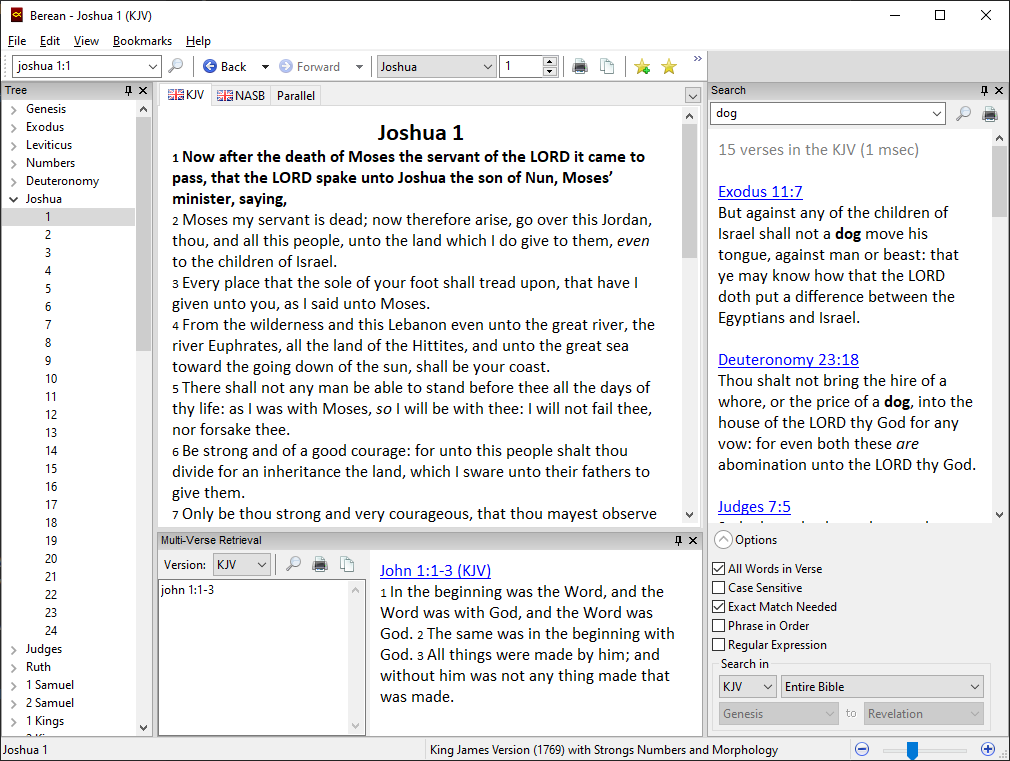Open the Back history dropdown arrow

[265, 66]
